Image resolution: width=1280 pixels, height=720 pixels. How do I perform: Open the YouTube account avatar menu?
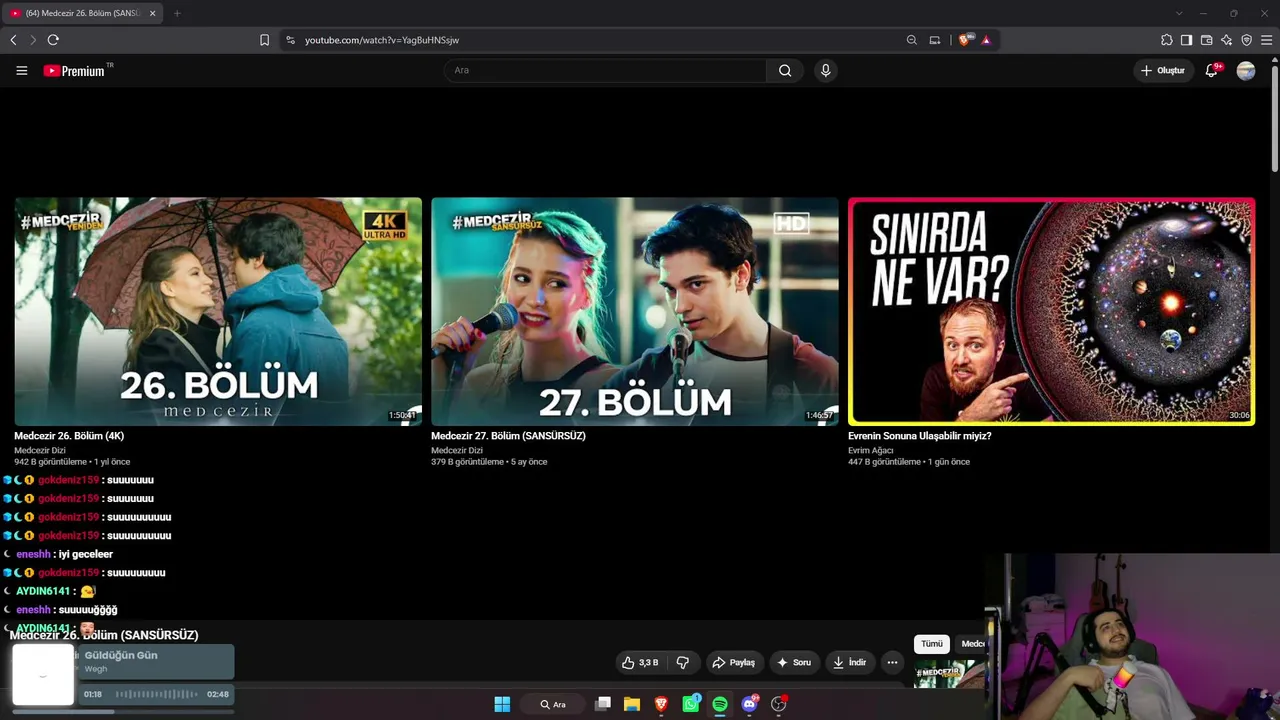(1246, 70)
